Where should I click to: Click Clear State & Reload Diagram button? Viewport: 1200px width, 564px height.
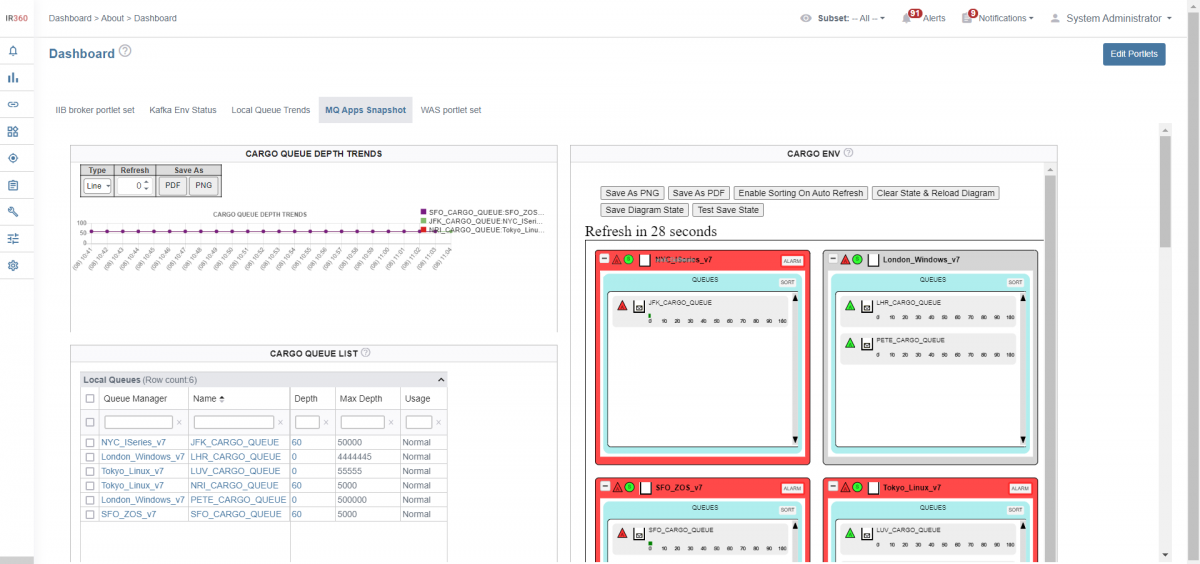pos(935,193)
